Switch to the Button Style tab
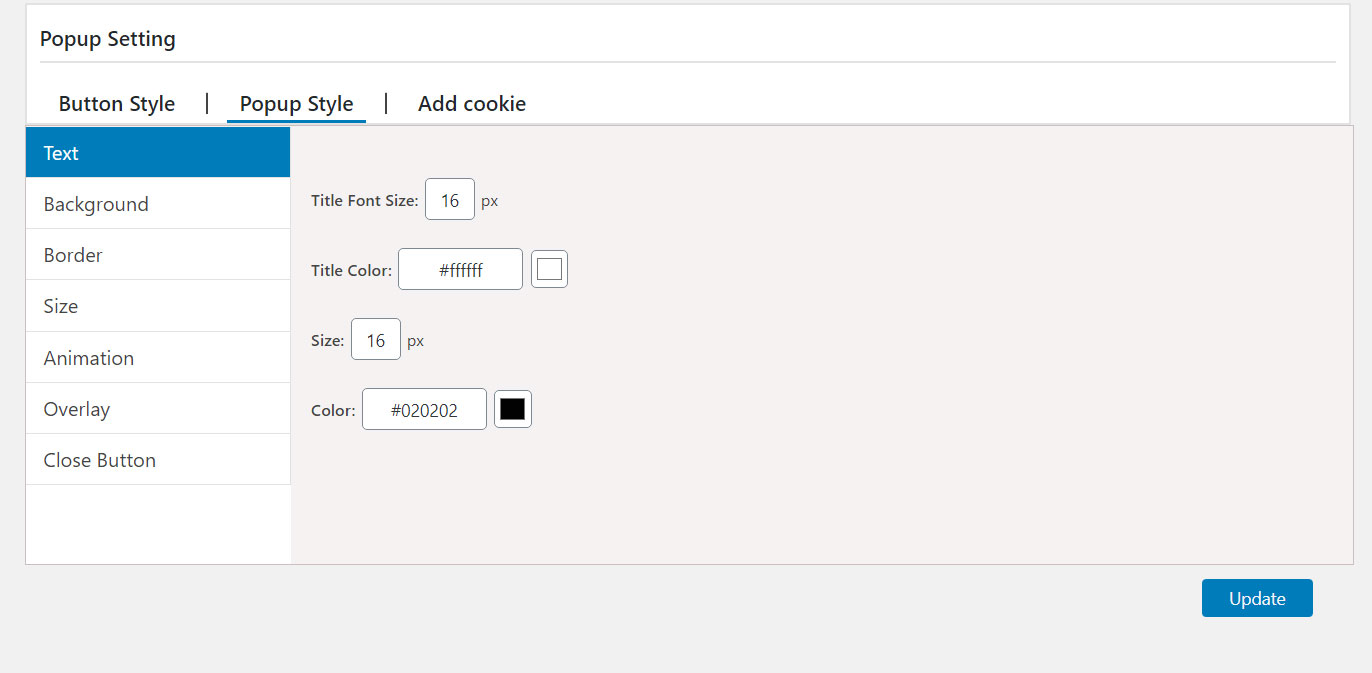Screen dimensions: 1372x673 117,104
